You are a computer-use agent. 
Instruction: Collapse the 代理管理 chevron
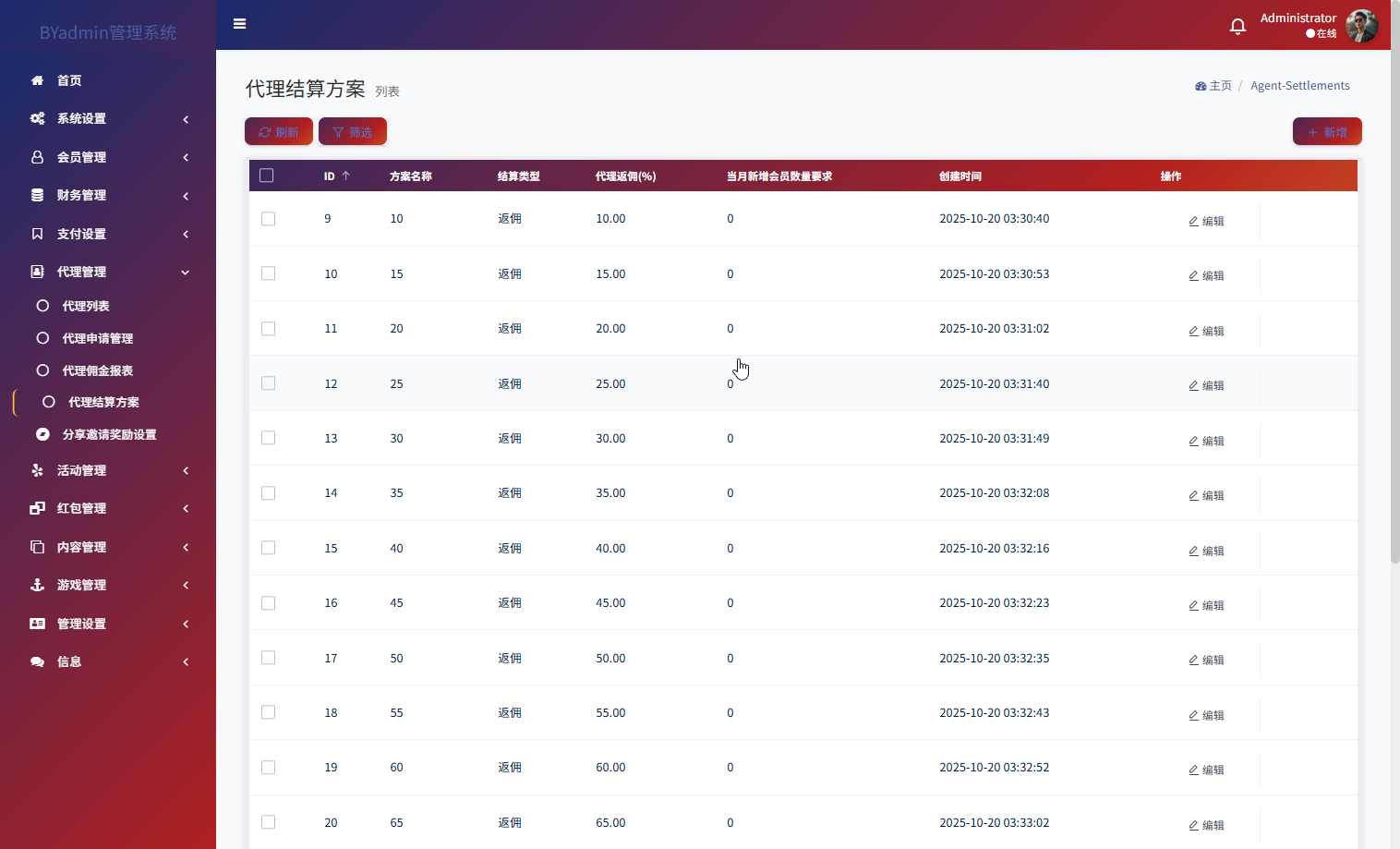coord(186,273)
